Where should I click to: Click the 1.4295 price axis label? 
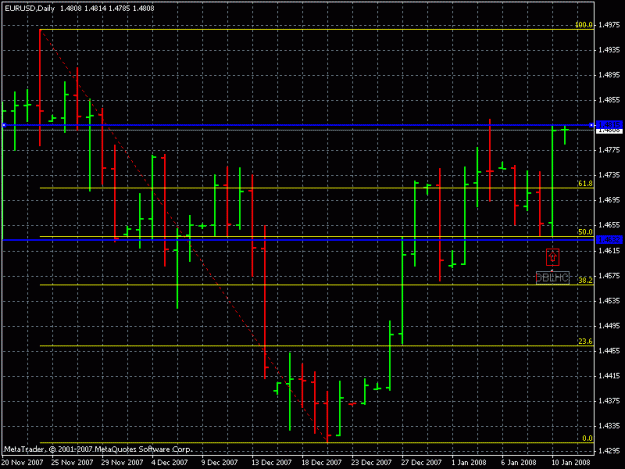609,451
